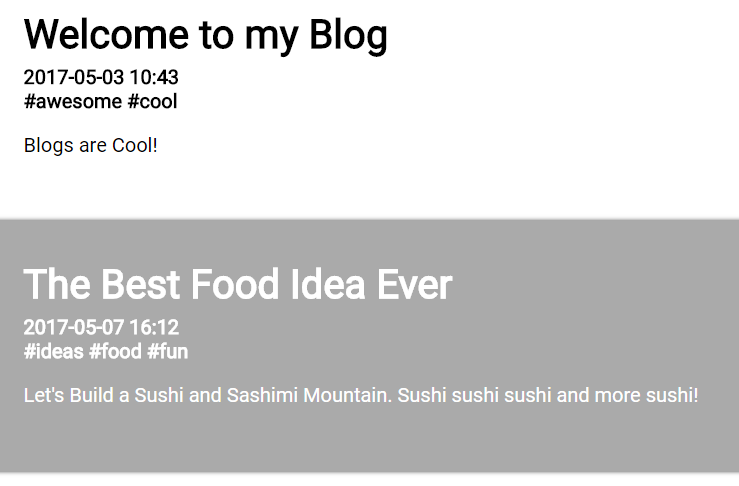
Task: Click the word "Sashimi" in post body
Action: pos(263,395)
